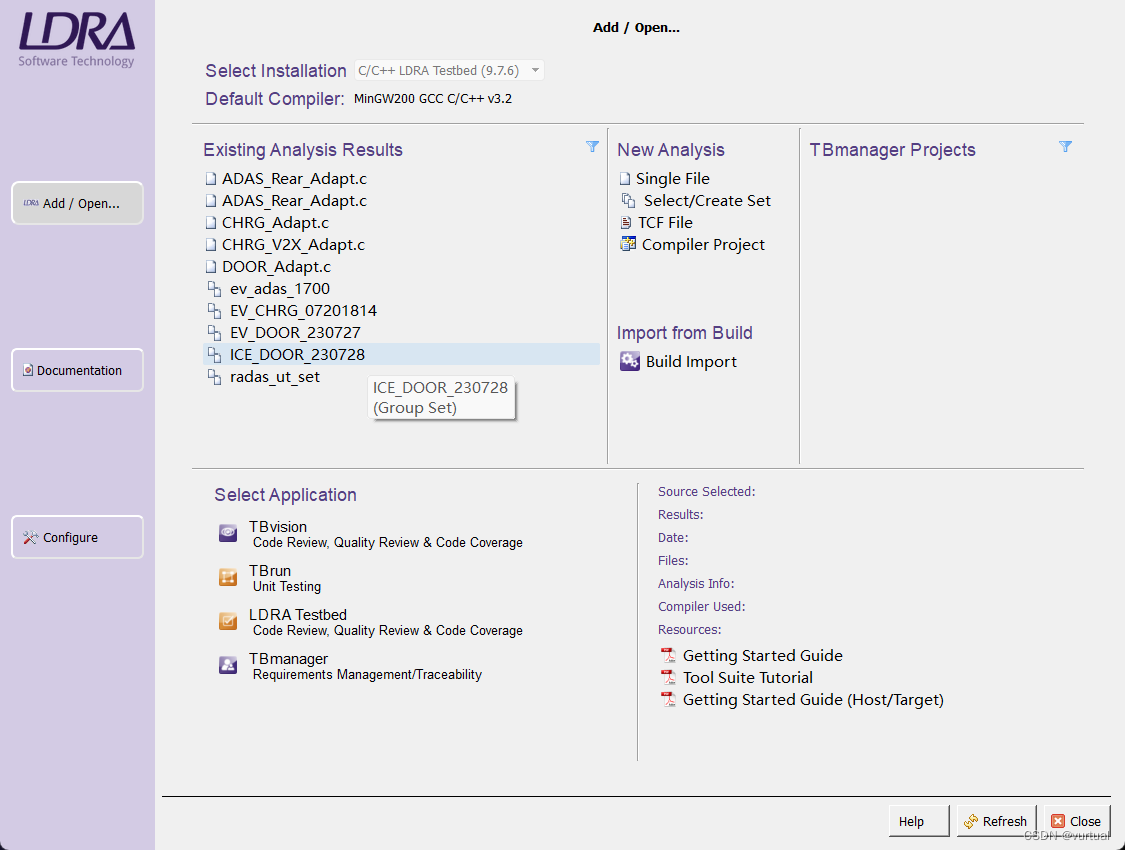Viewport: 1125px width, 850px height.
Task: Start a Single File analysis
Action: point(672,179)
